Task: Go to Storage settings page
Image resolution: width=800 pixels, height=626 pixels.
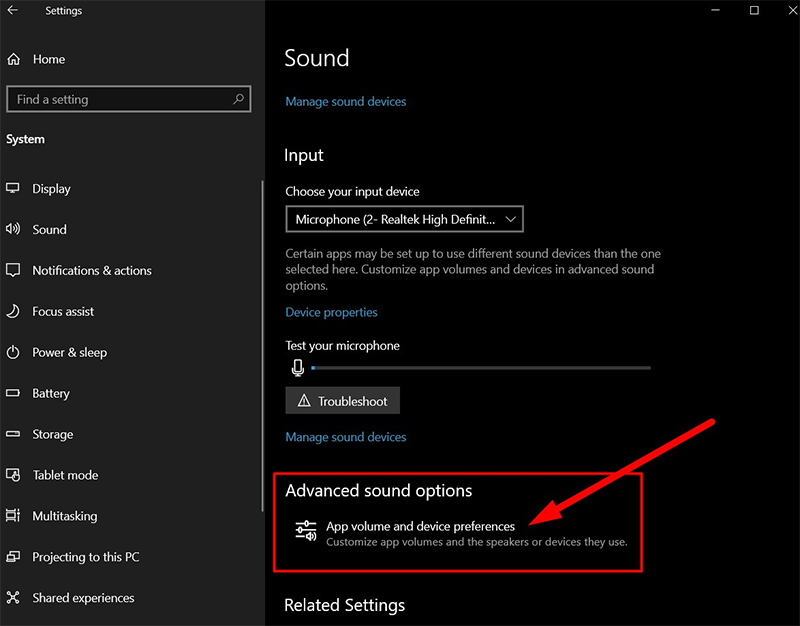Action: (52, 434)
